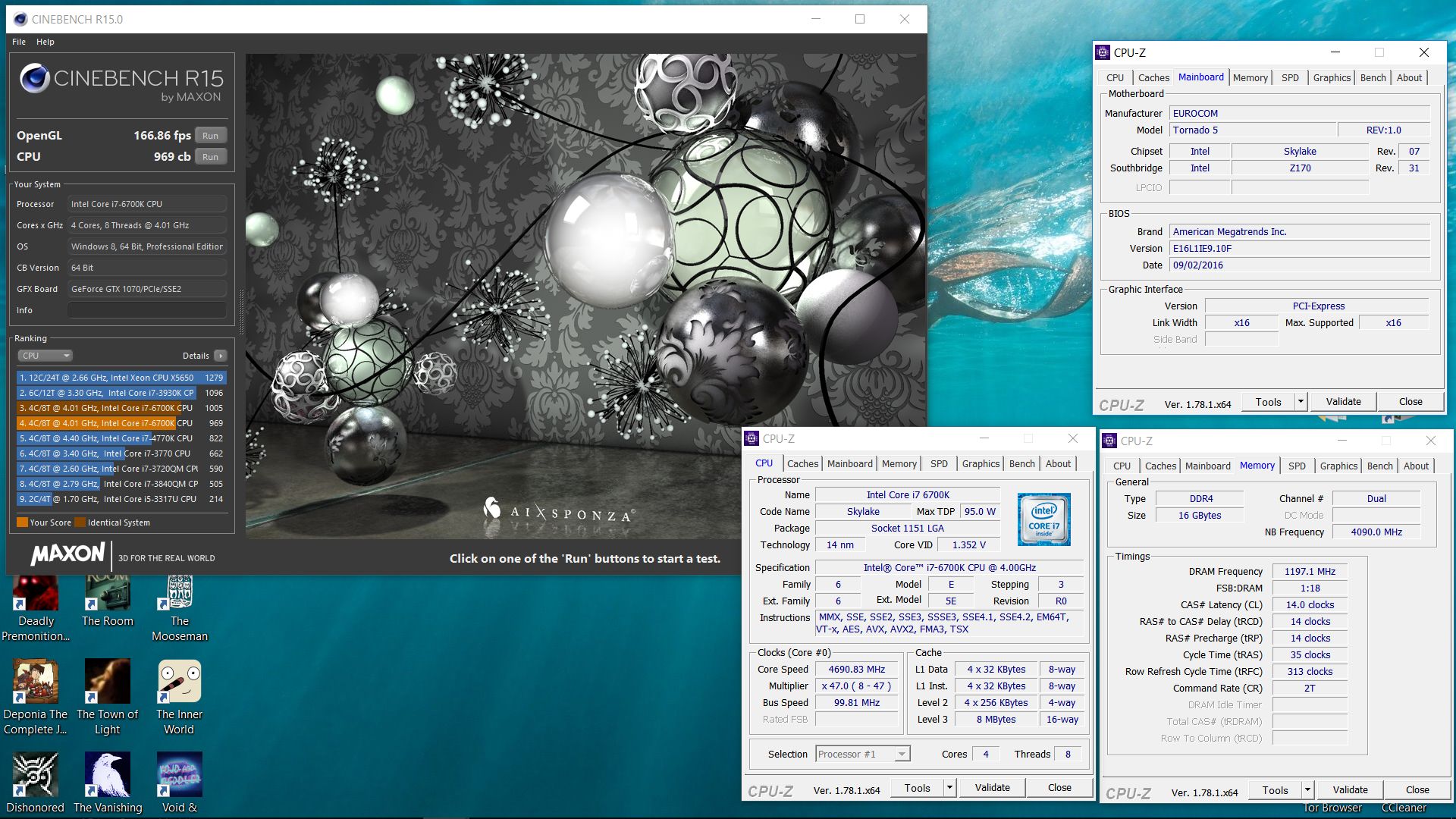The image size is (1456, 819).
Task: Switch to Memory tab in Mainboard window
Action: [1250, 77]
